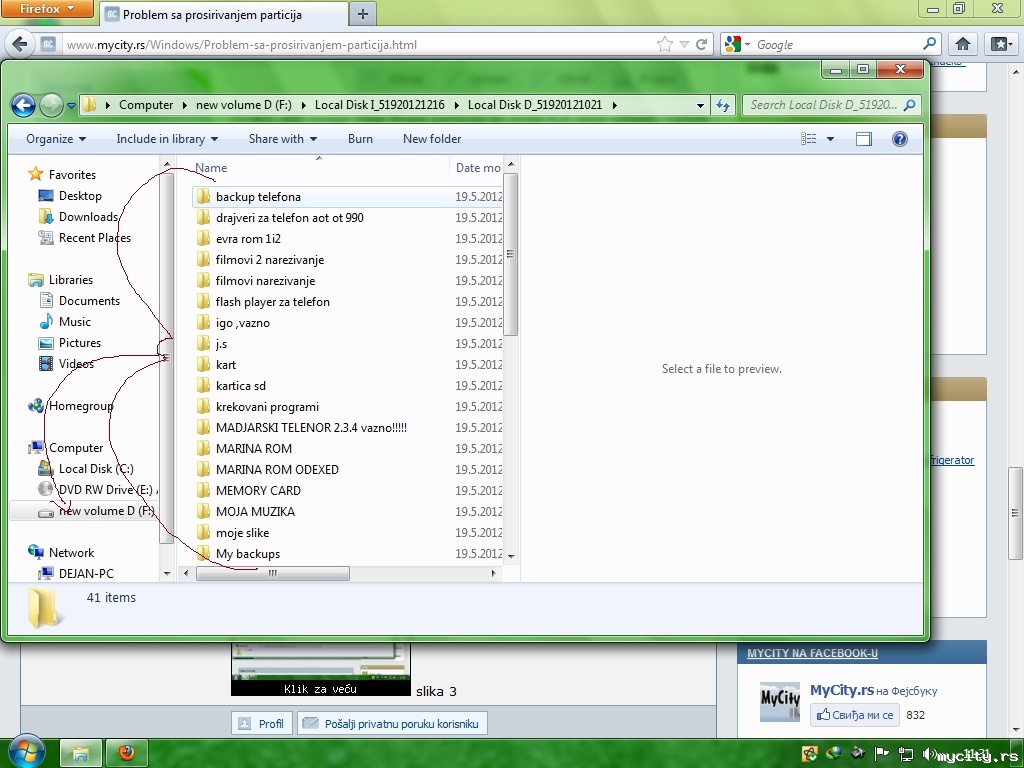Click the Explorer forward arrow button
Image resolution: width=1024 pixels, height=768 pixels.
[x=51, y=105]
